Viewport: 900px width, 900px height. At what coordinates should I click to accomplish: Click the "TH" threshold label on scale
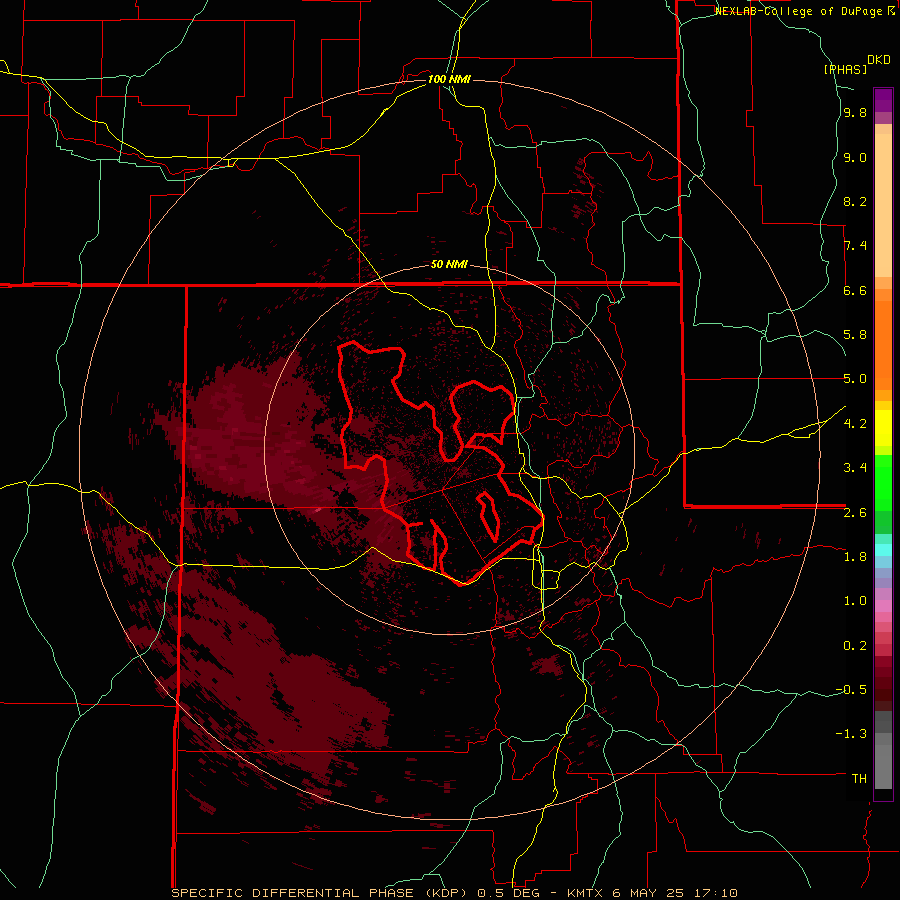(859, 779)
